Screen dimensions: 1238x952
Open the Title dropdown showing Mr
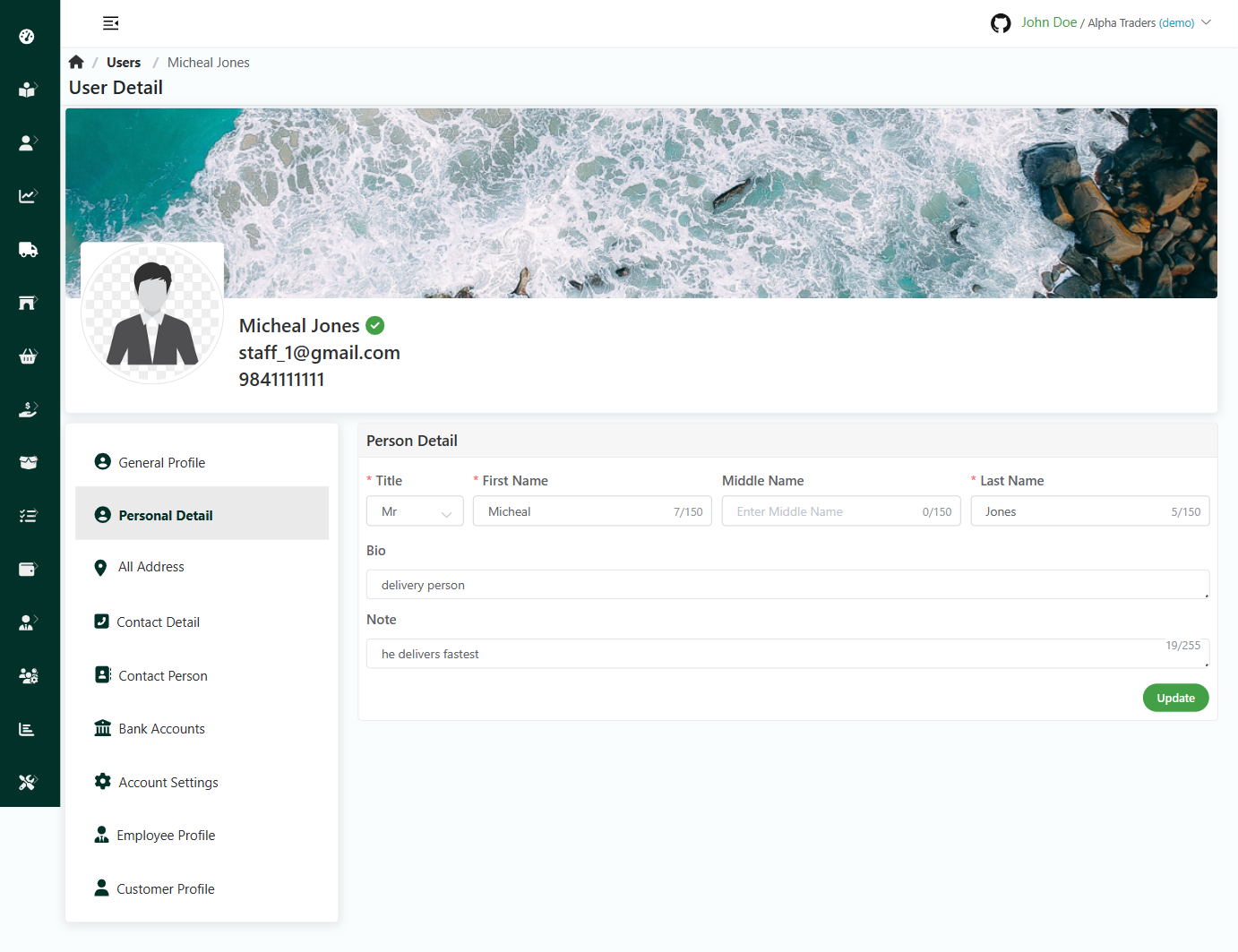click(x=415, y=511)
